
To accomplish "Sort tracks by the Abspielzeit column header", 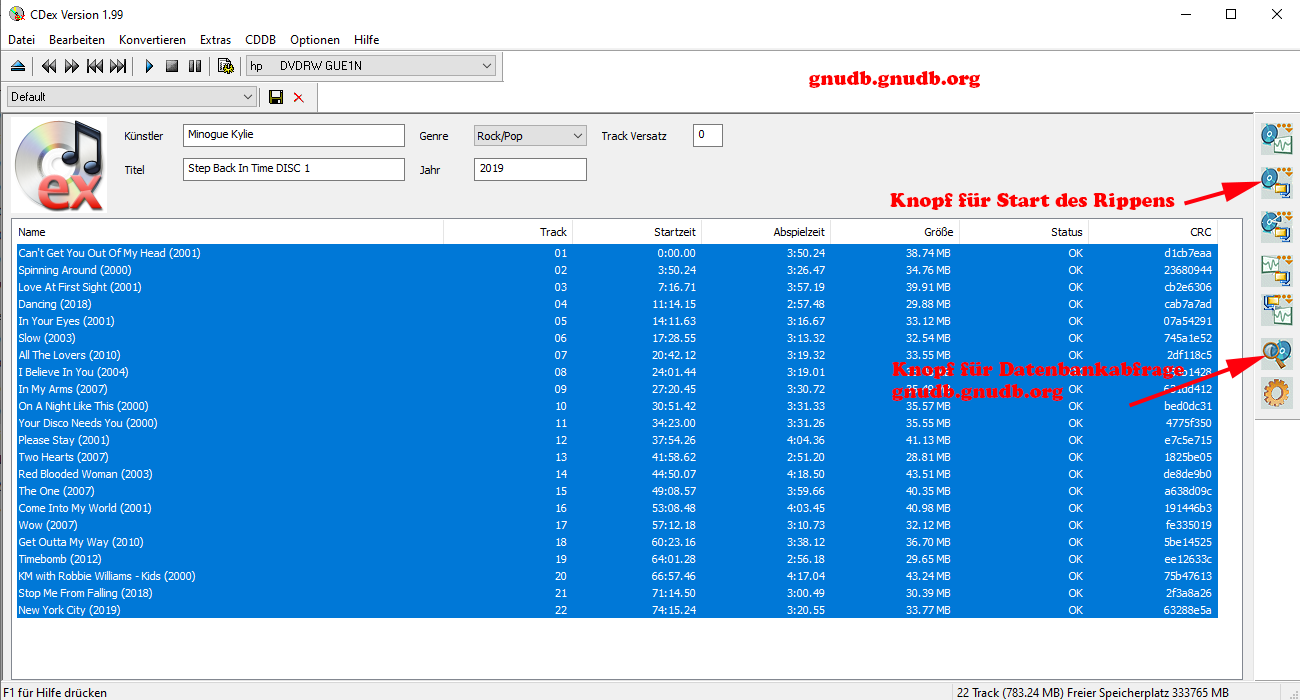I will [x=766, y=232].
